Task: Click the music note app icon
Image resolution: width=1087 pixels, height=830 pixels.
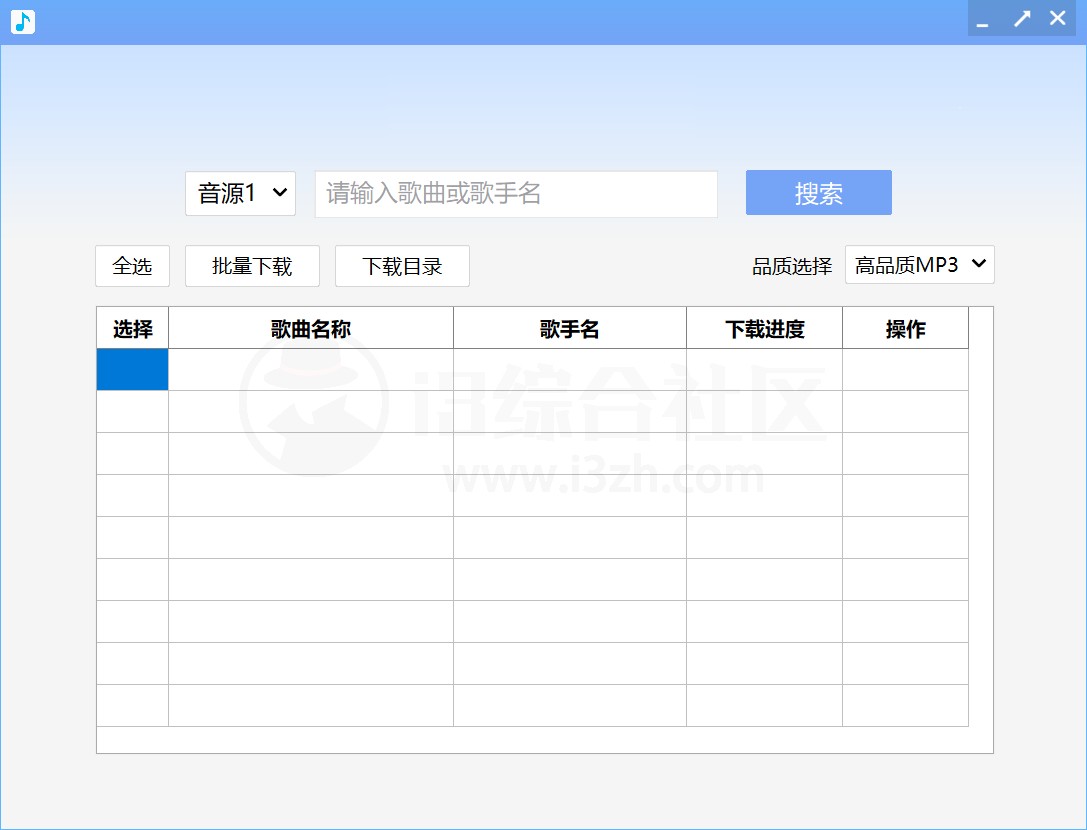Action: pyautogui.click(x=23, y=22)
